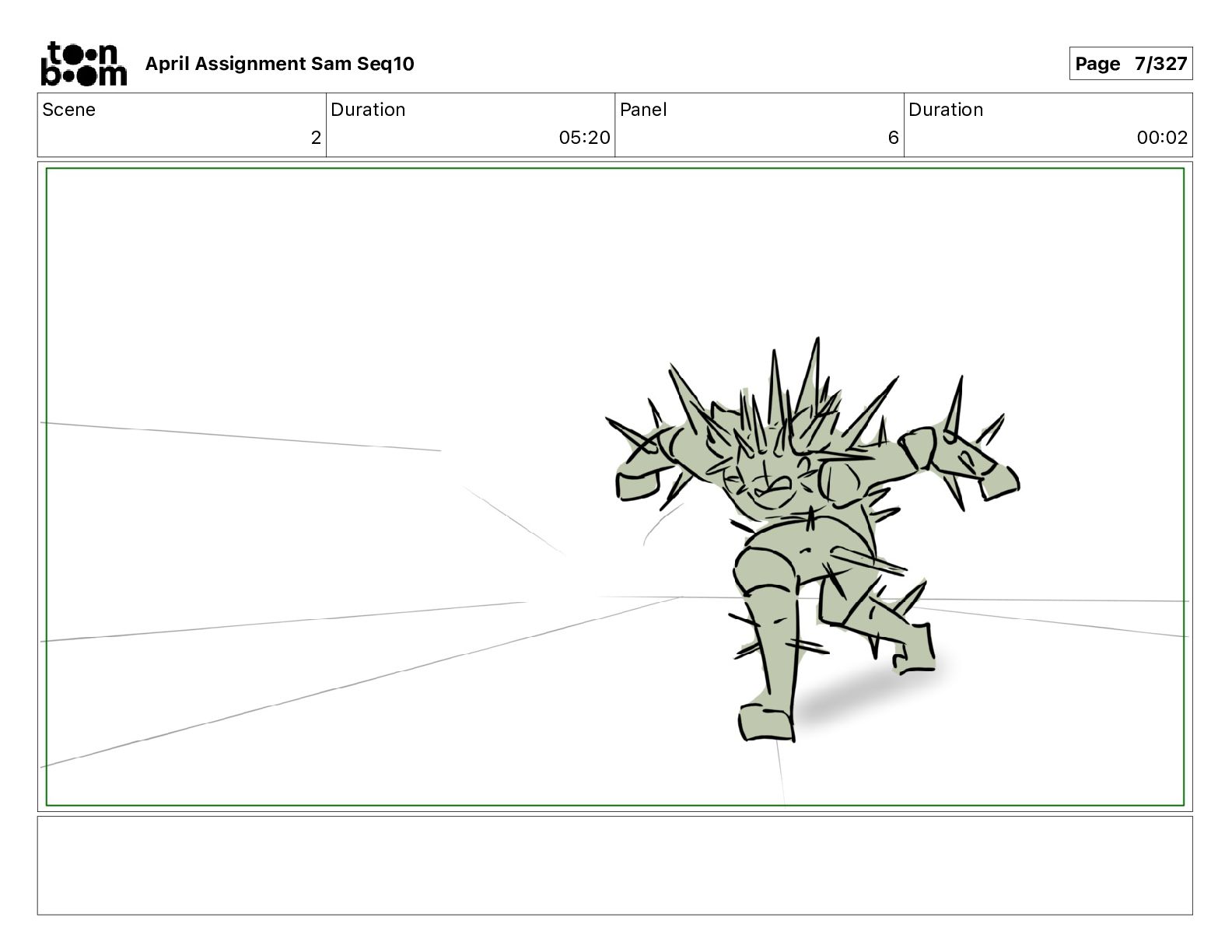Click the 'Panel' header label
Image resolution: width=1232 pixels, height=952 pixels.
(643, 110)
